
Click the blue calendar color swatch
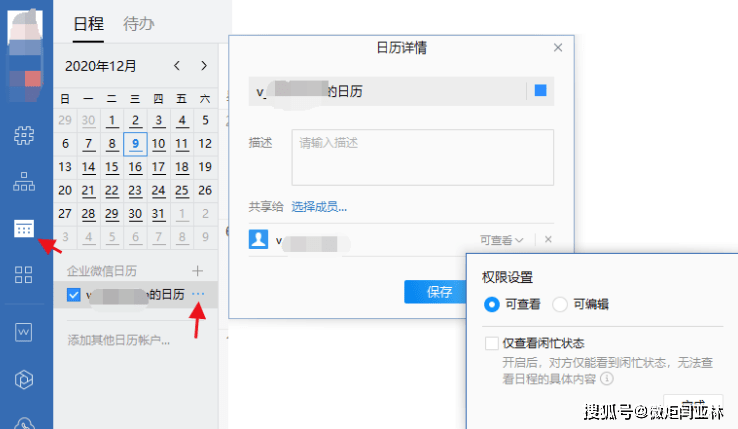pos(541,91)
